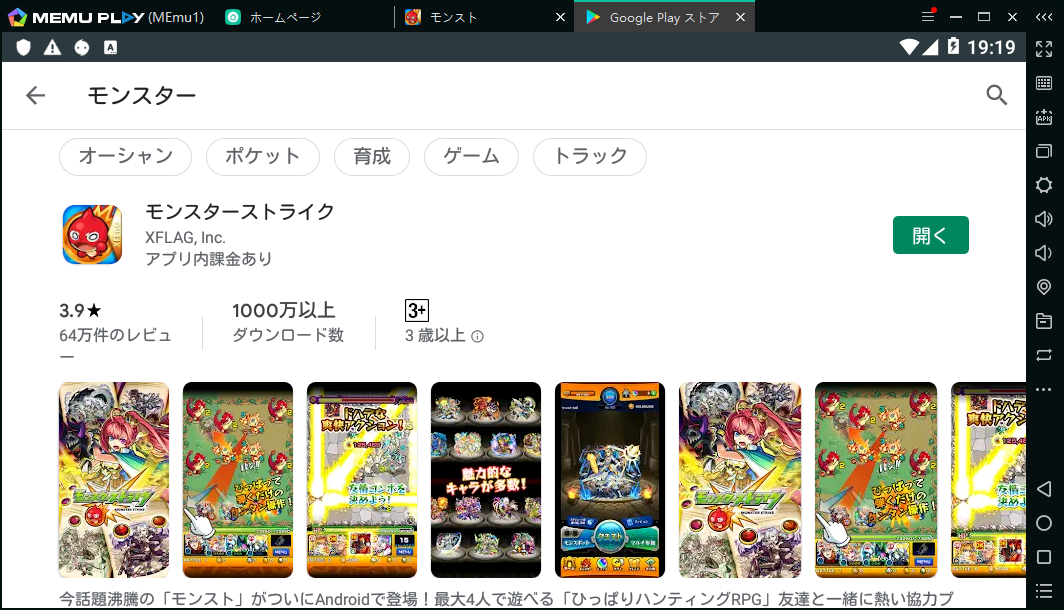Image resolution: width=1064 pixels, height=610 pixels.
Task: Click the APK install icon
Action: (x=1044, y=117)
